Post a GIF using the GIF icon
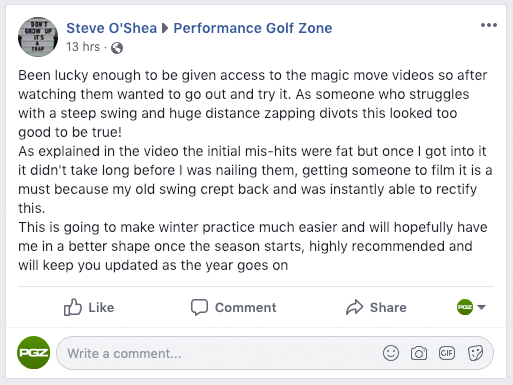 tap(447, 353)
